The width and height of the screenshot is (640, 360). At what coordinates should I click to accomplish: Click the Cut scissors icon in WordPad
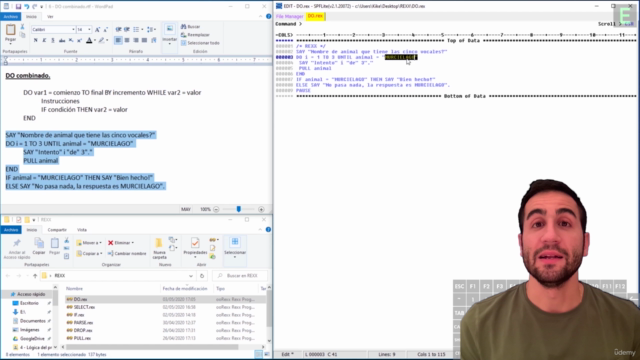click(x=22, y=27)
